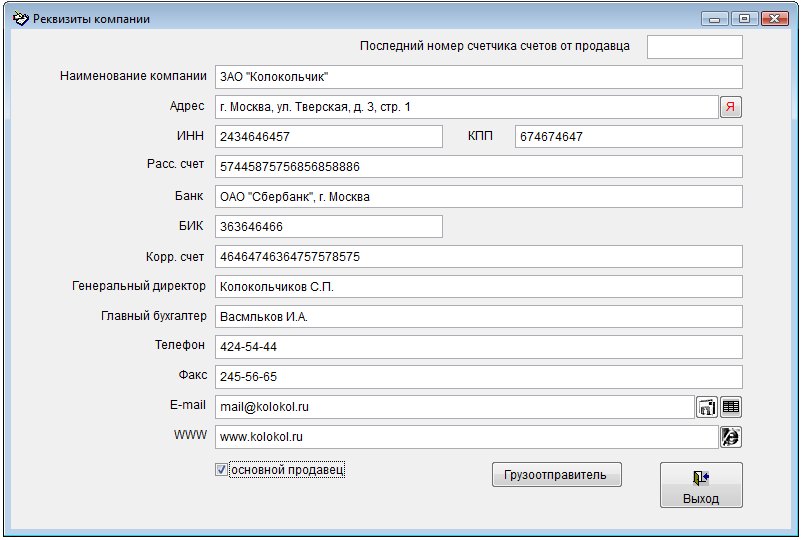The height and width of the screenshot is (540, 801).
Task: Click the Генеральный директор field
Action: coord(479,287)
